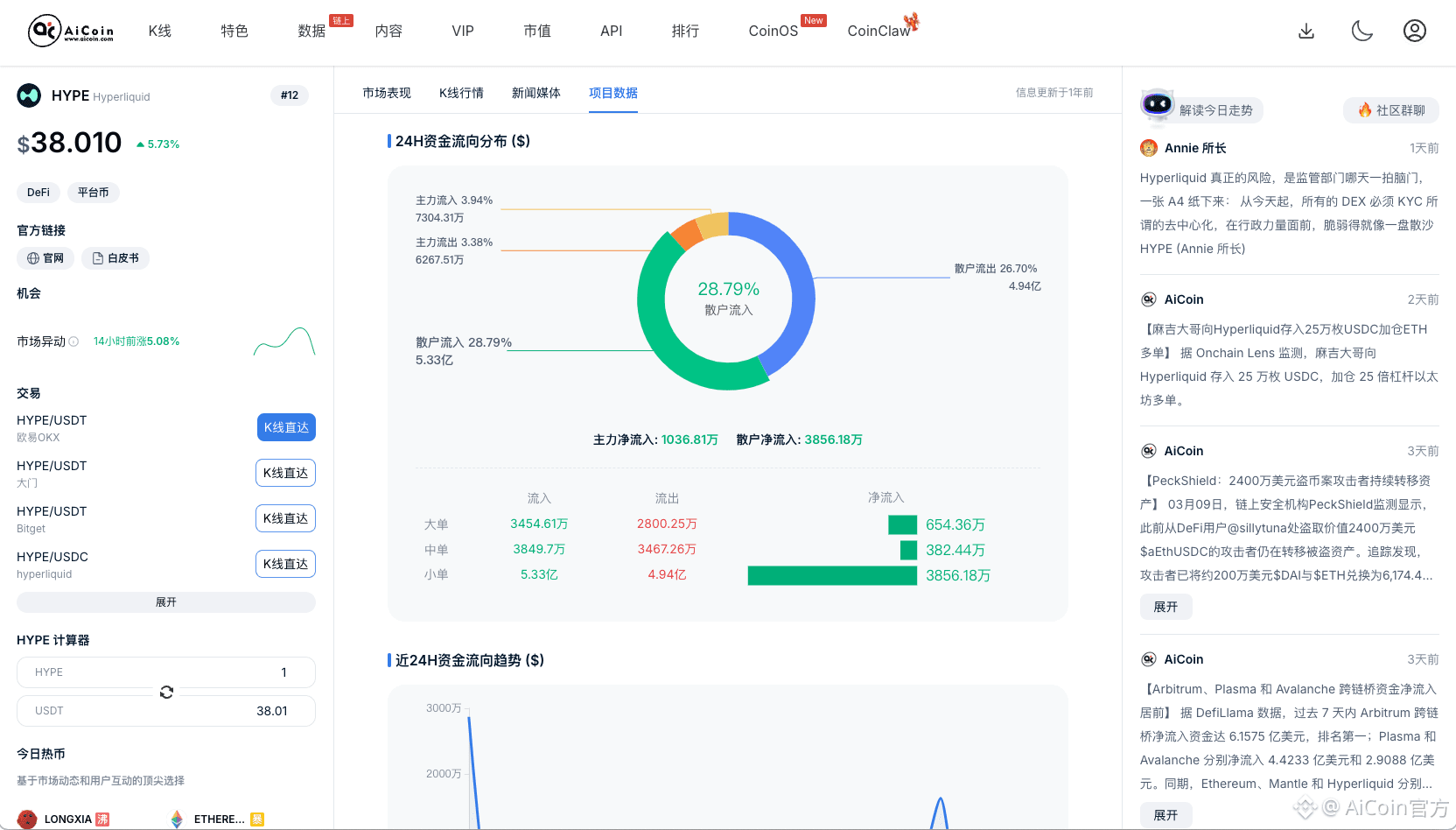
Task: Click the download icon in top bar
Action: tap(1306, 31)
